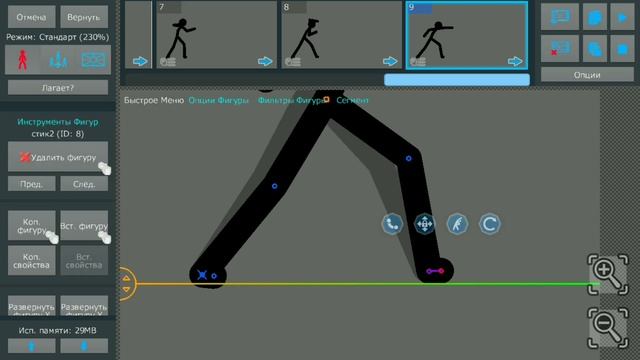The width and height of the screenshot is (640, 360).
Task: Click the Режим: Стандарт (230%) text
Action: point(58,37)
